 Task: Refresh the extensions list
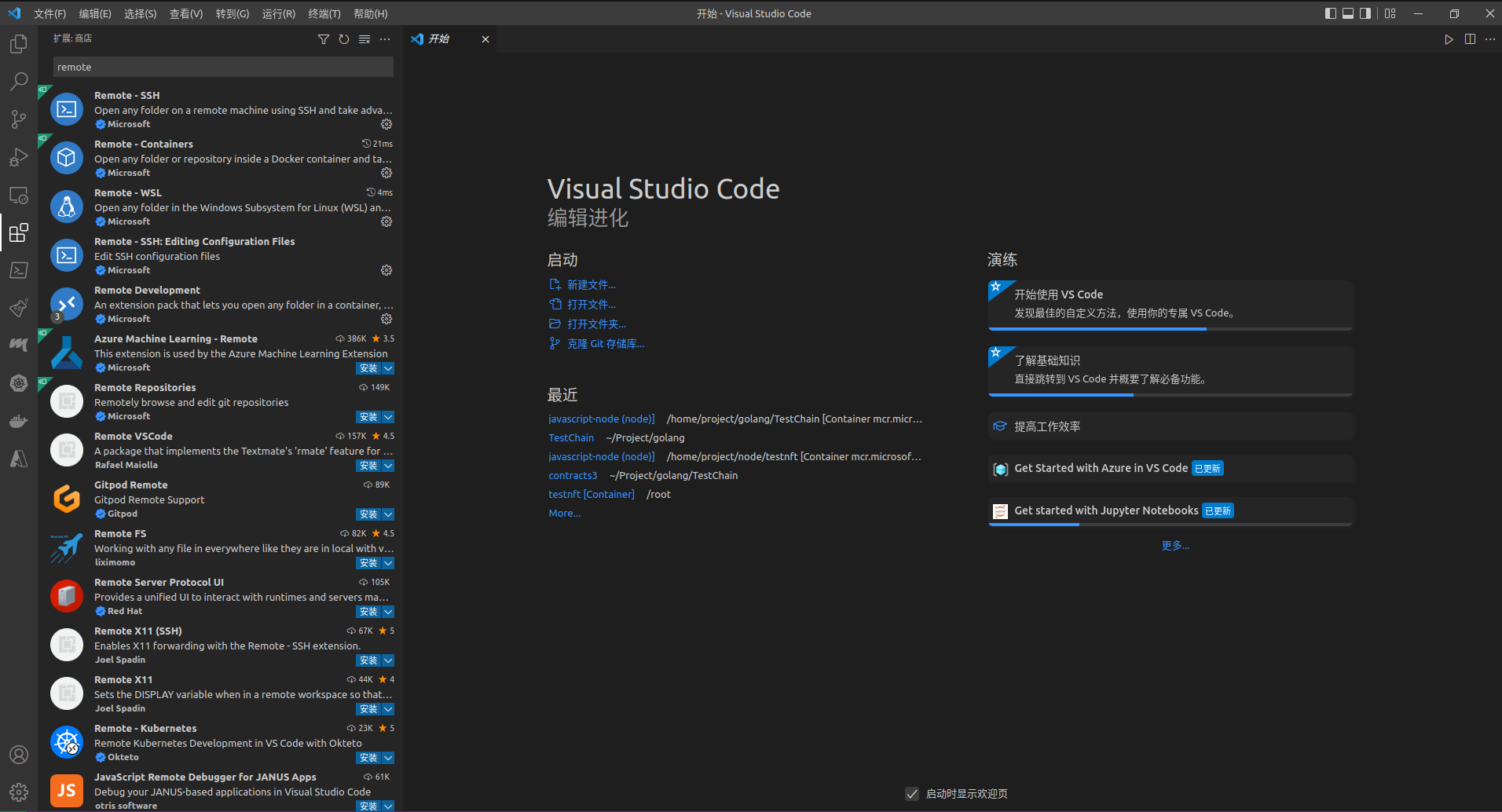(344, 39)
